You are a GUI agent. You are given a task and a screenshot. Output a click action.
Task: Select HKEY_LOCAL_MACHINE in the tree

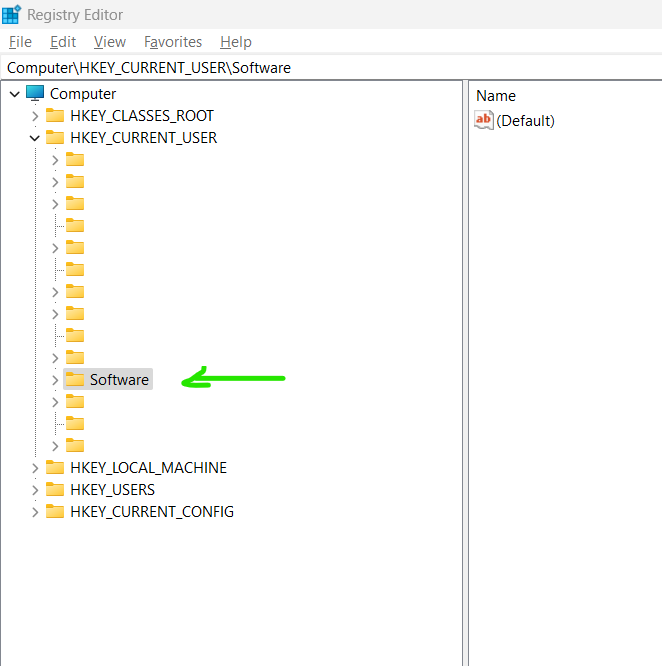[x=149, y=468]
